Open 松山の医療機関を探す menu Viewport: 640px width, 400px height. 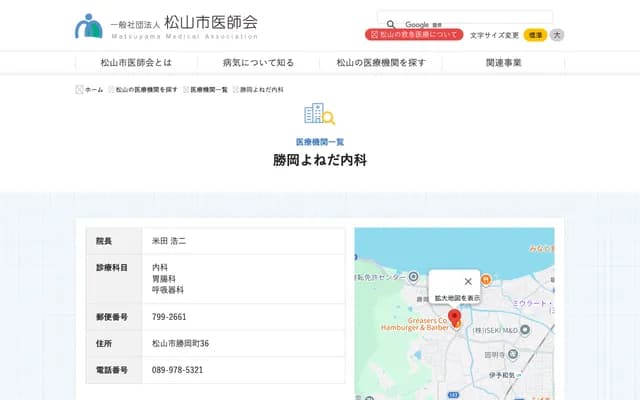tap(381, 62)
